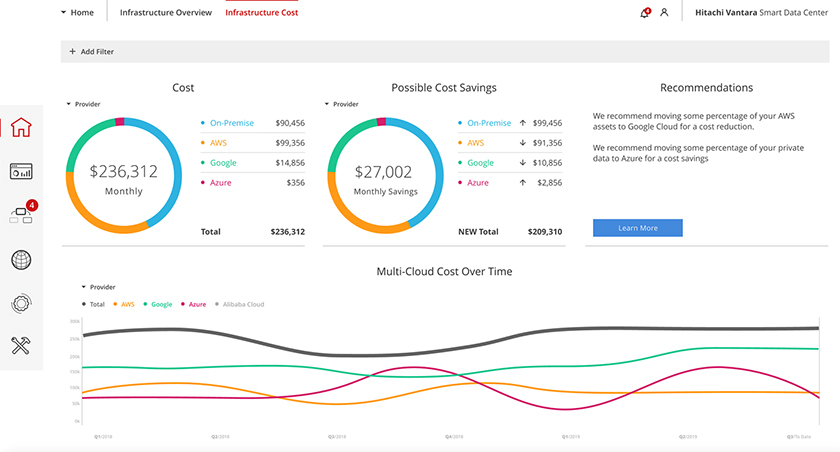Open the Home icon in the sidebar
The width and height of the screenshot is (840, 452).
[21, 127]
